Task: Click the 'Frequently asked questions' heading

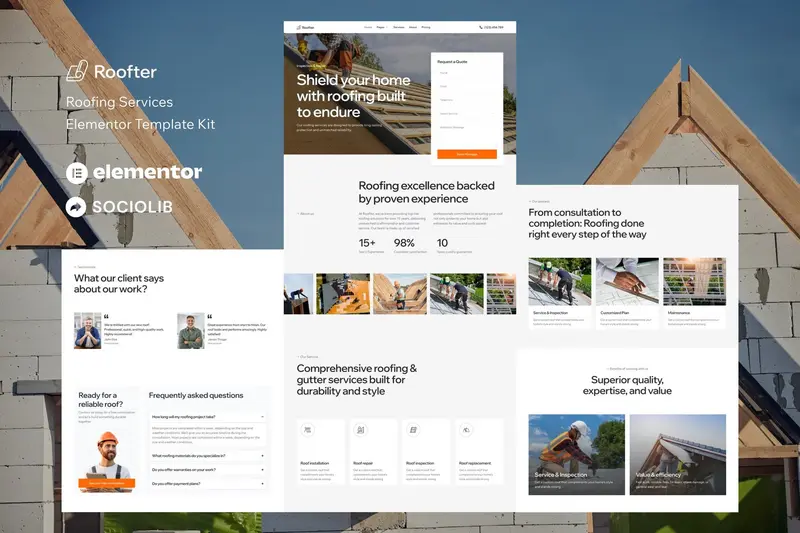Action: point(196,395)
